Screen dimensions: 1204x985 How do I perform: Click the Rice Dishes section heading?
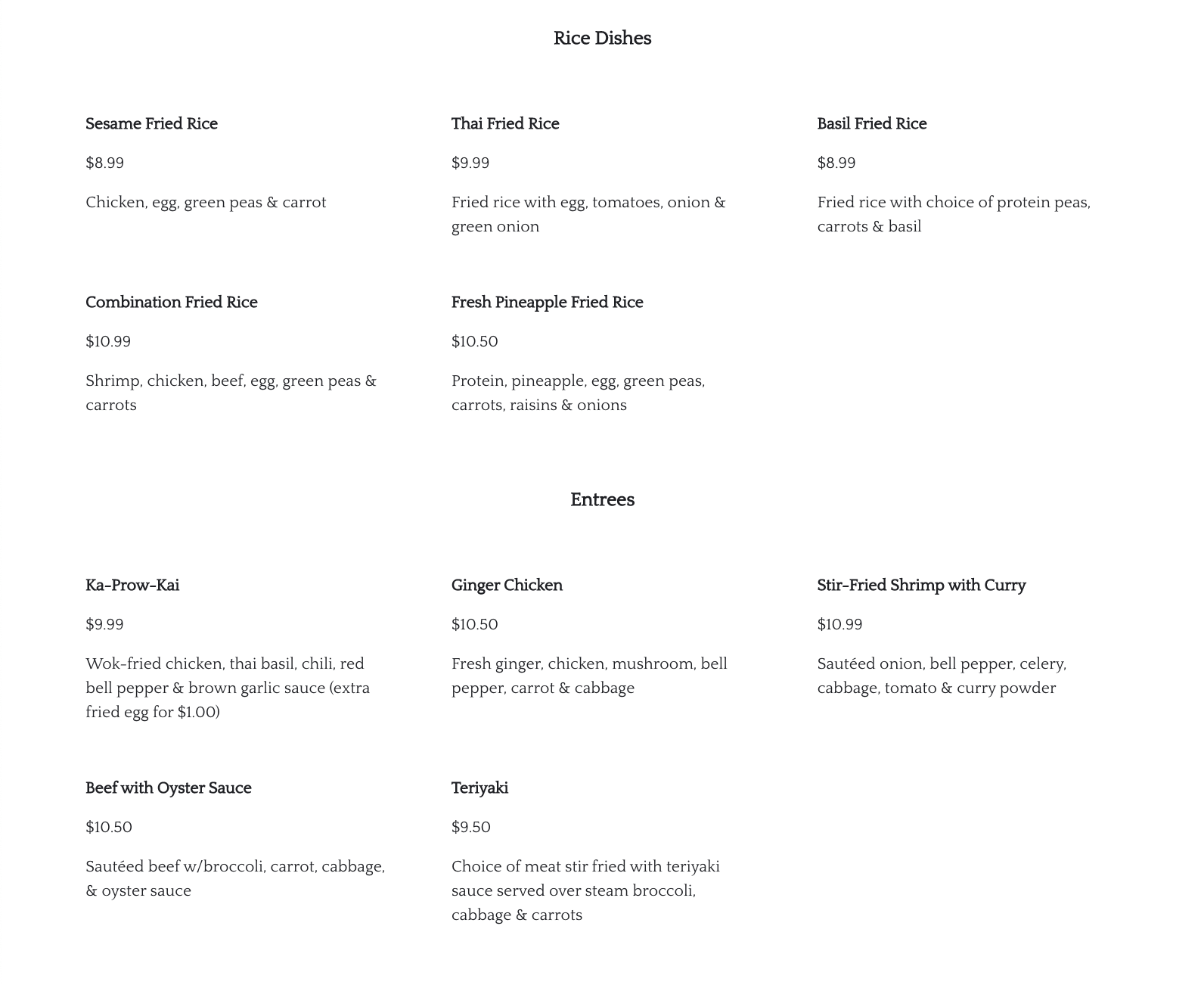pyautogui.click(x=602, y=39)
